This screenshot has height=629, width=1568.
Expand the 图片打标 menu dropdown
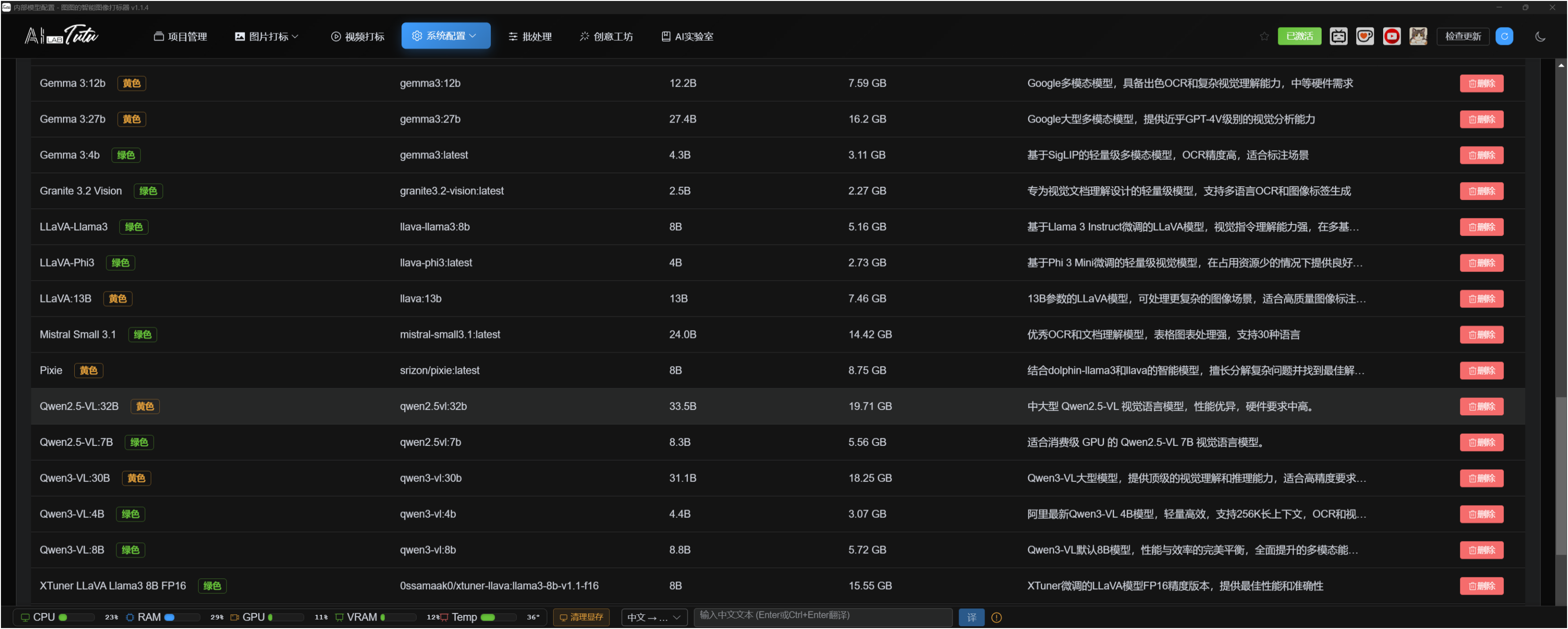tap(267, 36)
